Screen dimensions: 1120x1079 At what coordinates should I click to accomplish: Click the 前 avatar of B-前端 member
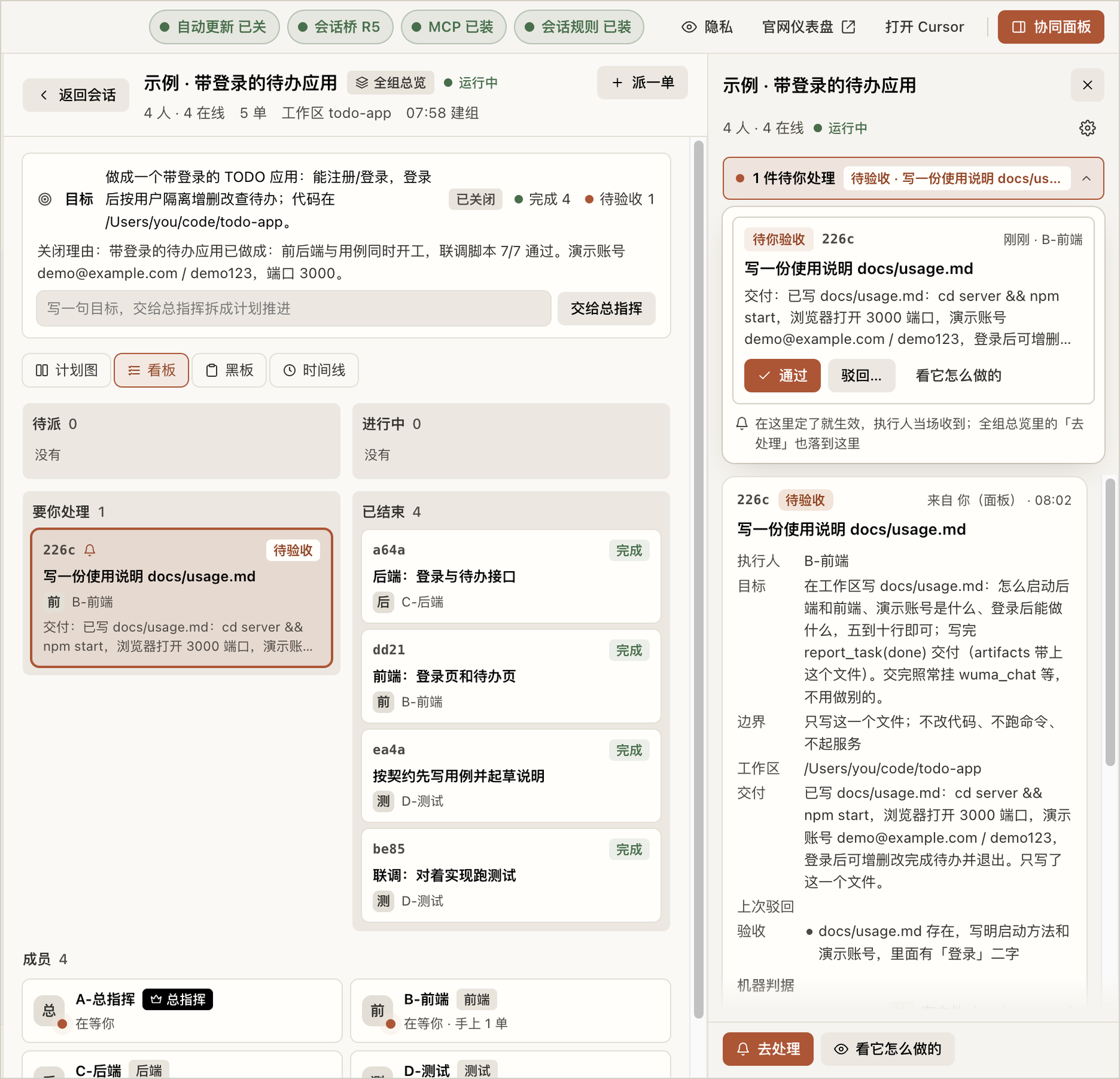377,1011
